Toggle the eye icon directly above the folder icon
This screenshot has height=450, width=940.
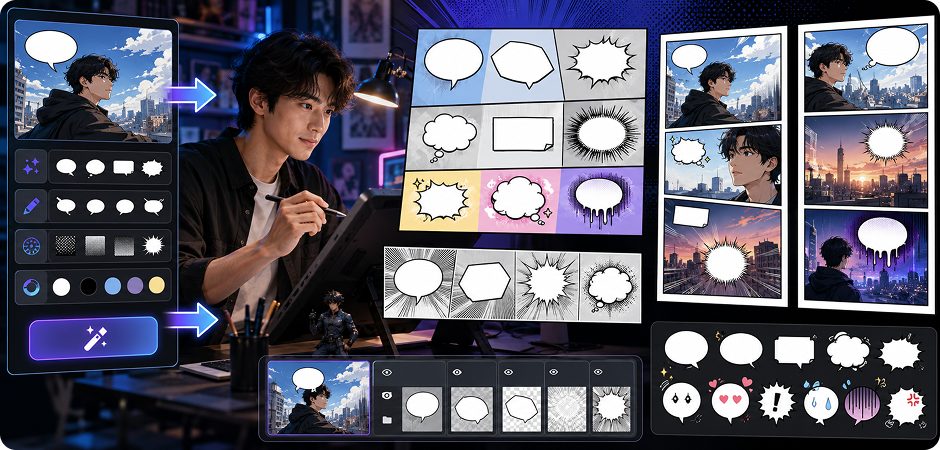(387, 395)
